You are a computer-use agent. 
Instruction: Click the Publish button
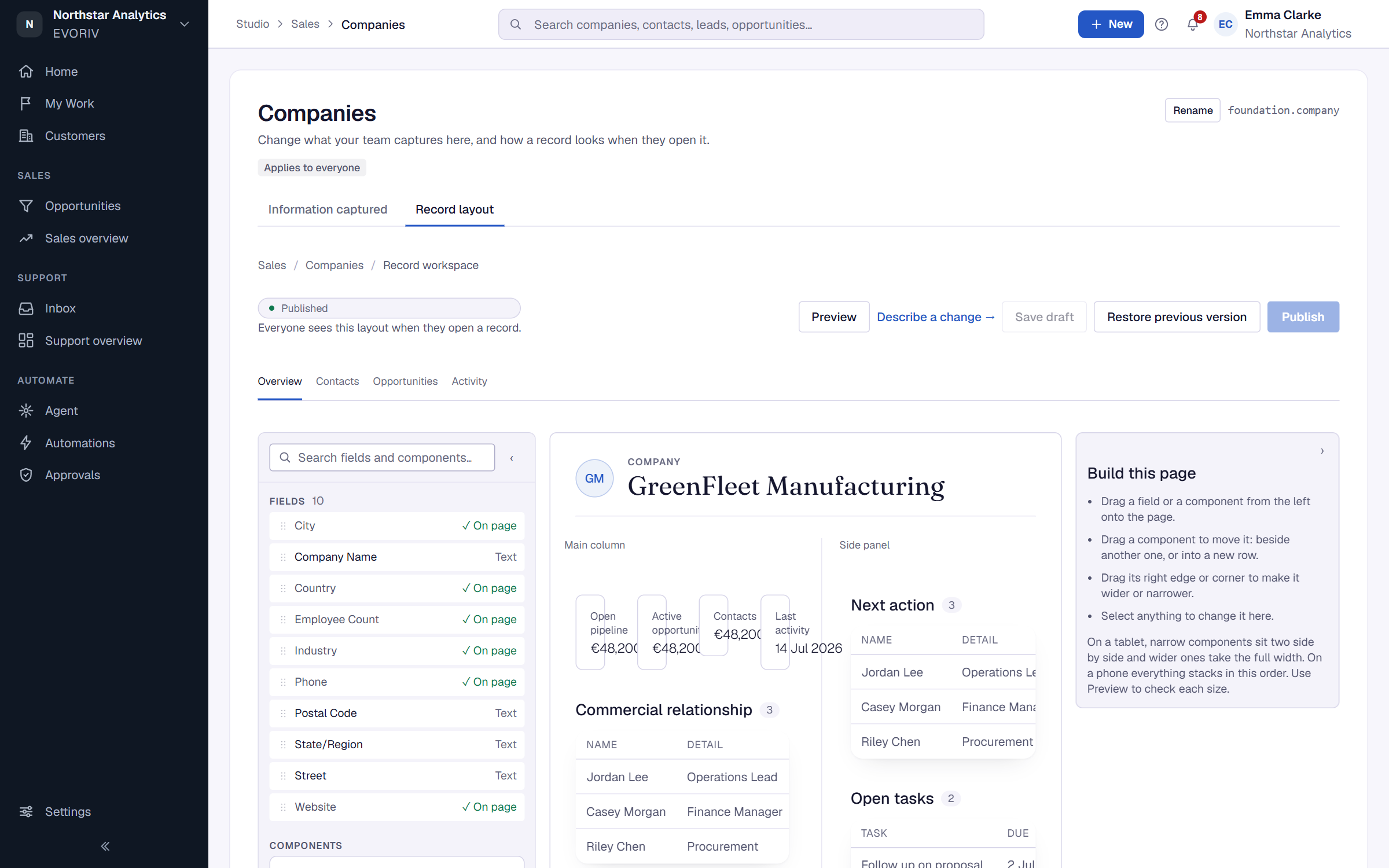(x=1303, y=317)
